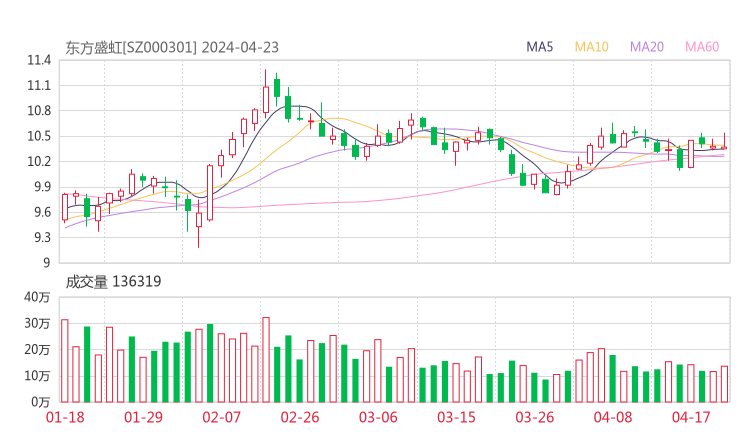
Task: Click the candlestick with lowest wick near 9.2
Action: (199, 224)
